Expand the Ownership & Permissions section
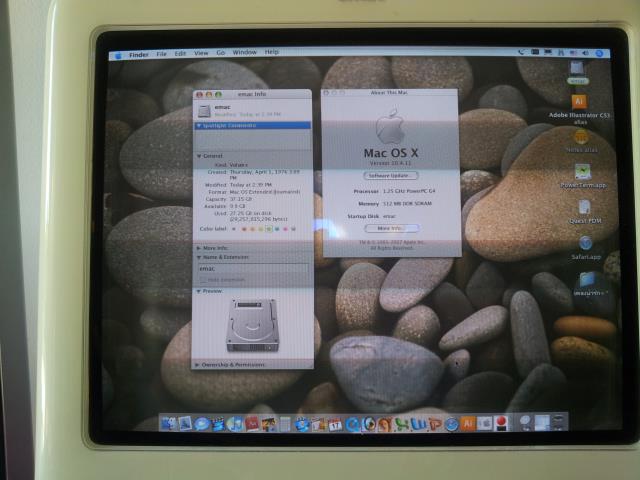Screen dimensions: 640x480 pos(198,364)
